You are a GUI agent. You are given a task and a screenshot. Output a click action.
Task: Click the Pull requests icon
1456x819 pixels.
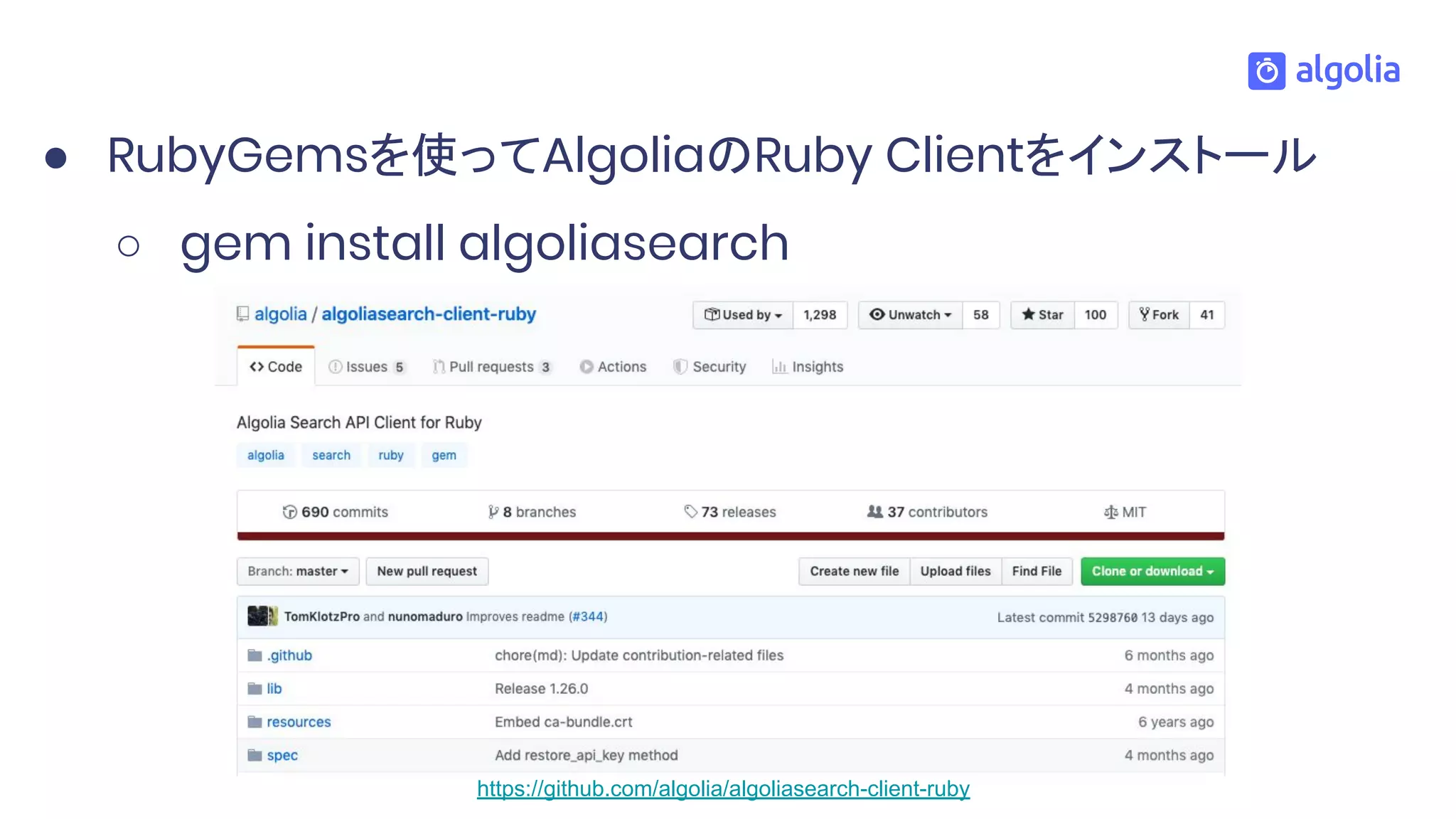(439, 367)
